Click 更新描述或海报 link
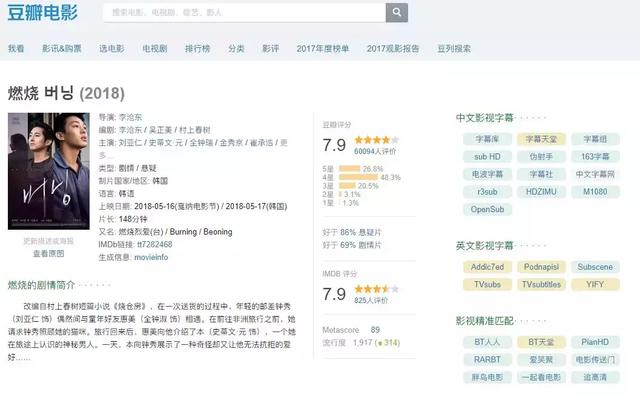This screenshot has height=400, width=640. click(49, 241)
